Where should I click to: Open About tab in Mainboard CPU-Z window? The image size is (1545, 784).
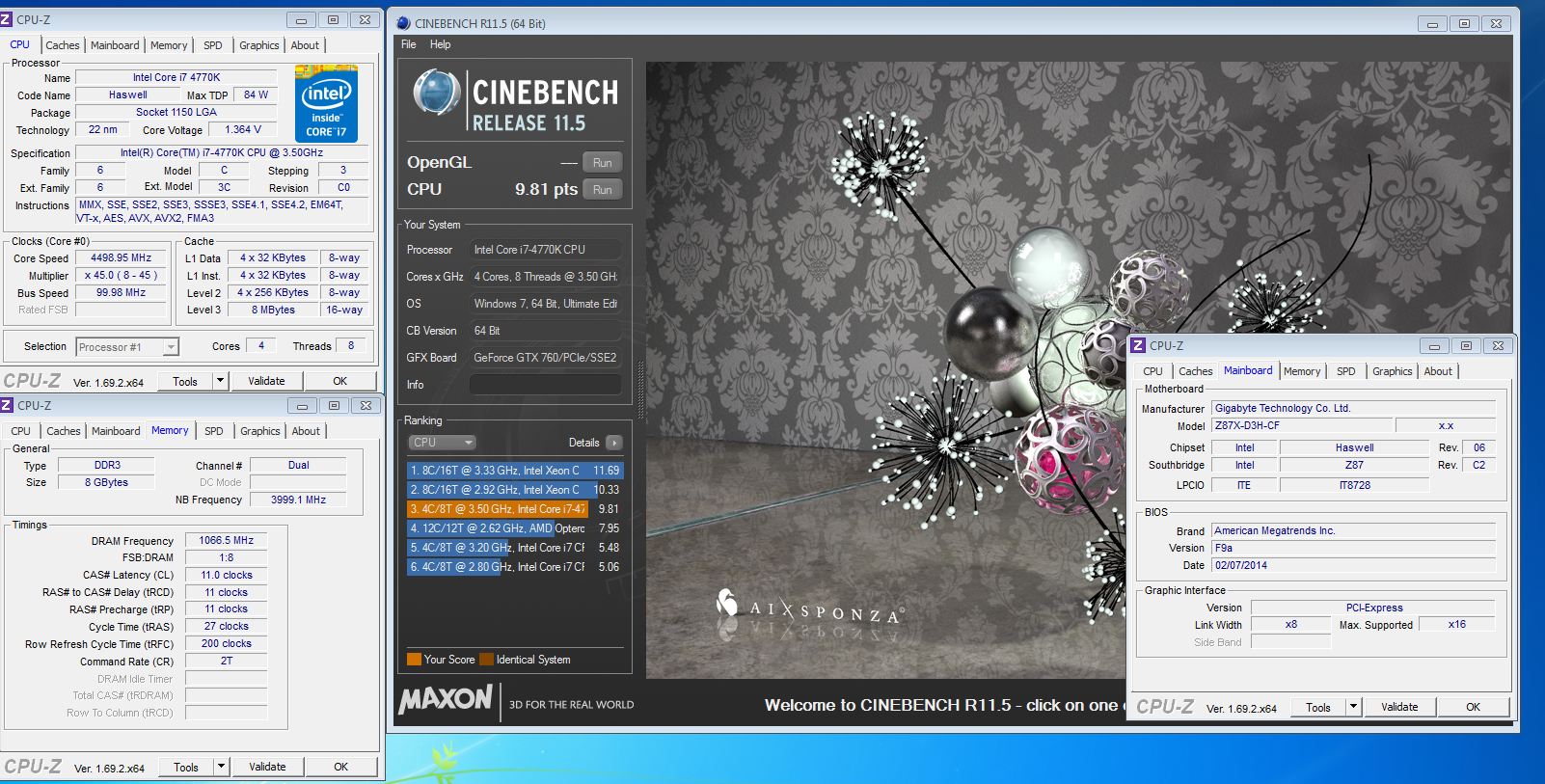click(x=1438, y=371)
